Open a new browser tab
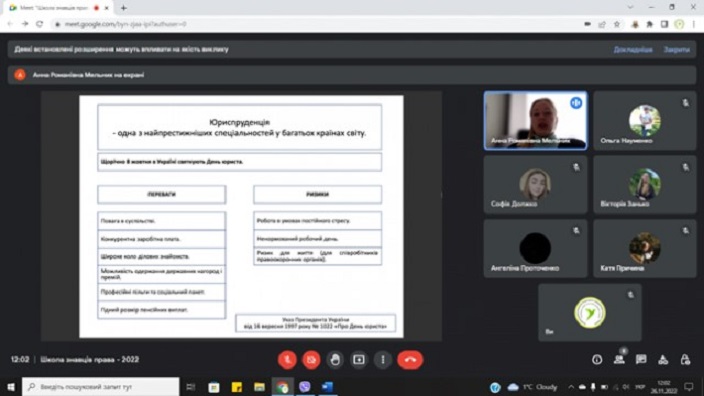Image resolution: width=704 pixels, height=396 pixels. tap(123, 8)
